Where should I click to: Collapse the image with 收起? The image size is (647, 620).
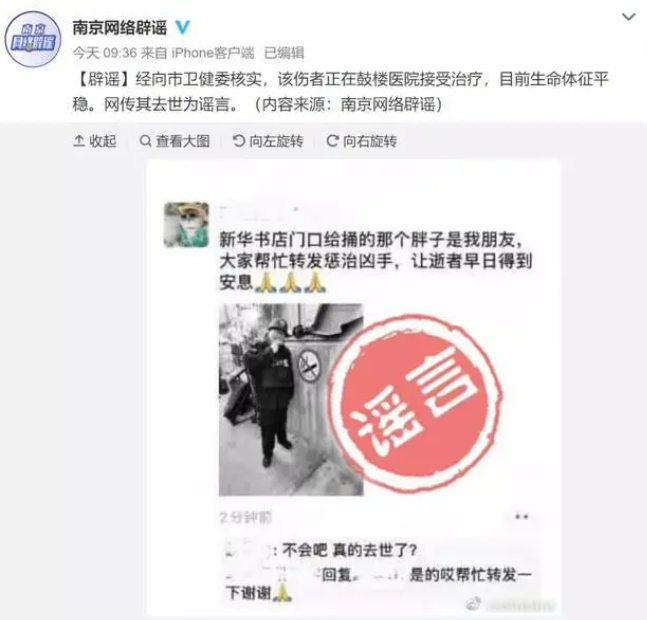click(x=95, y=141)
